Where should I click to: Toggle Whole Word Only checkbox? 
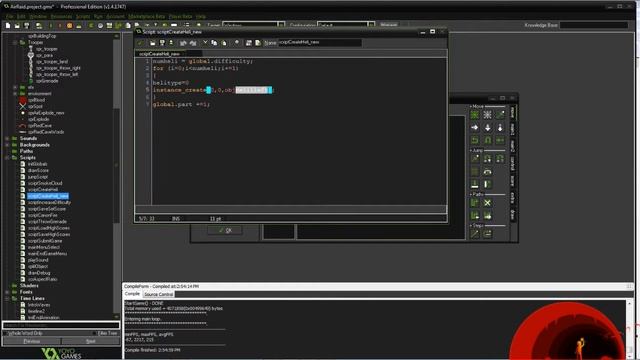click(5, 333)
